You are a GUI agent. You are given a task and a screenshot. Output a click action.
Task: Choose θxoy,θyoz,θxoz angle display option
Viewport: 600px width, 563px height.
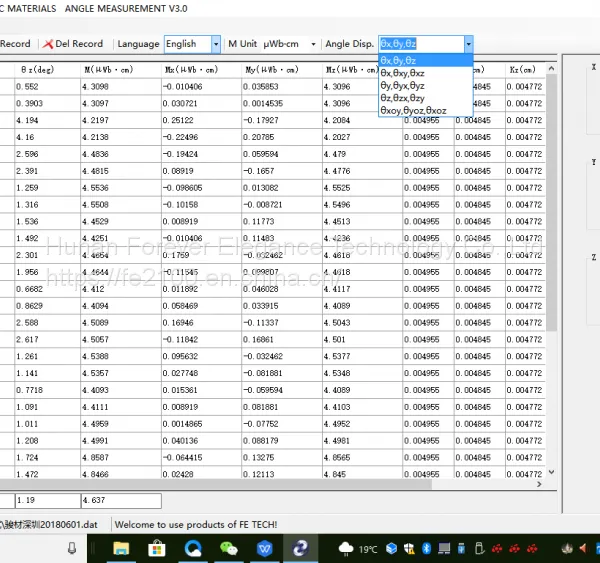426,111
